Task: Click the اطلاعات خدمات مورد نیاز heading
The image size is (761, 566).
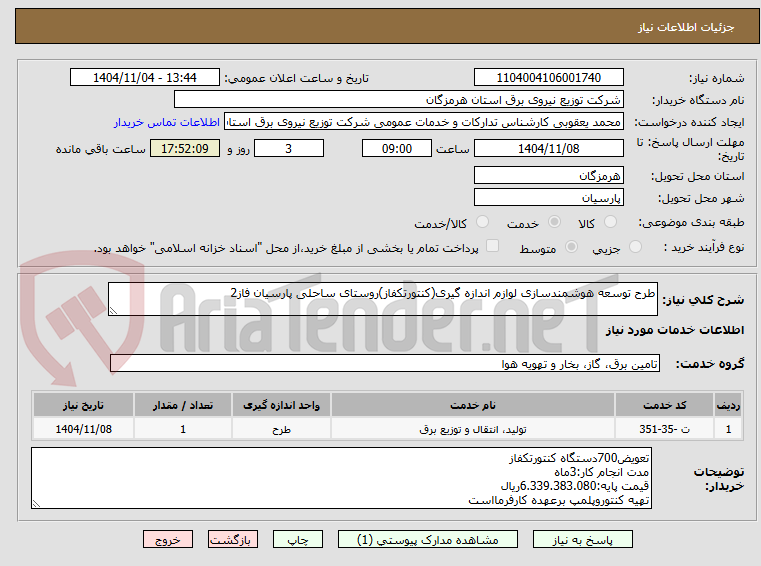Action: point(675,330)
